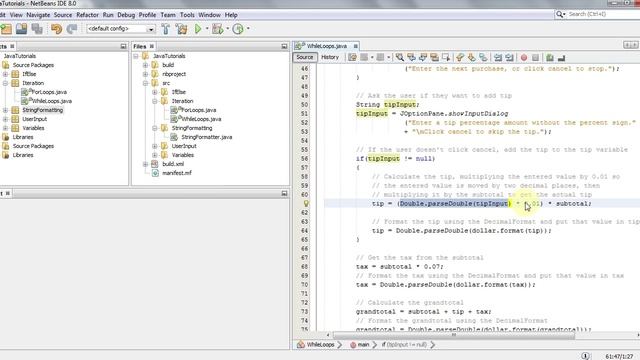Viewport: 640px width, 360px height.
Task: Click the Previous Bookmark icon
Action: click(x=460, y=58)
